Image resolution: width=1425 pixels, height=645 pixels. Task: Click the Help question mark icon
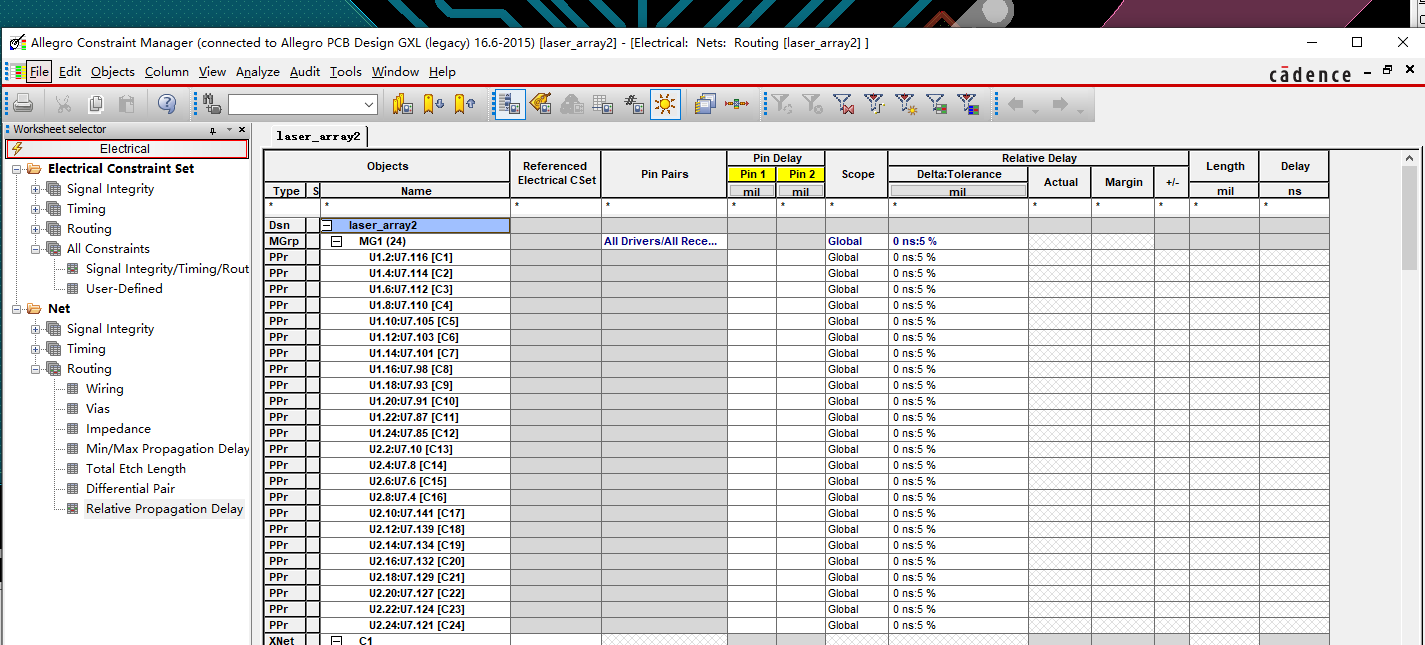[x=167, y=104]
